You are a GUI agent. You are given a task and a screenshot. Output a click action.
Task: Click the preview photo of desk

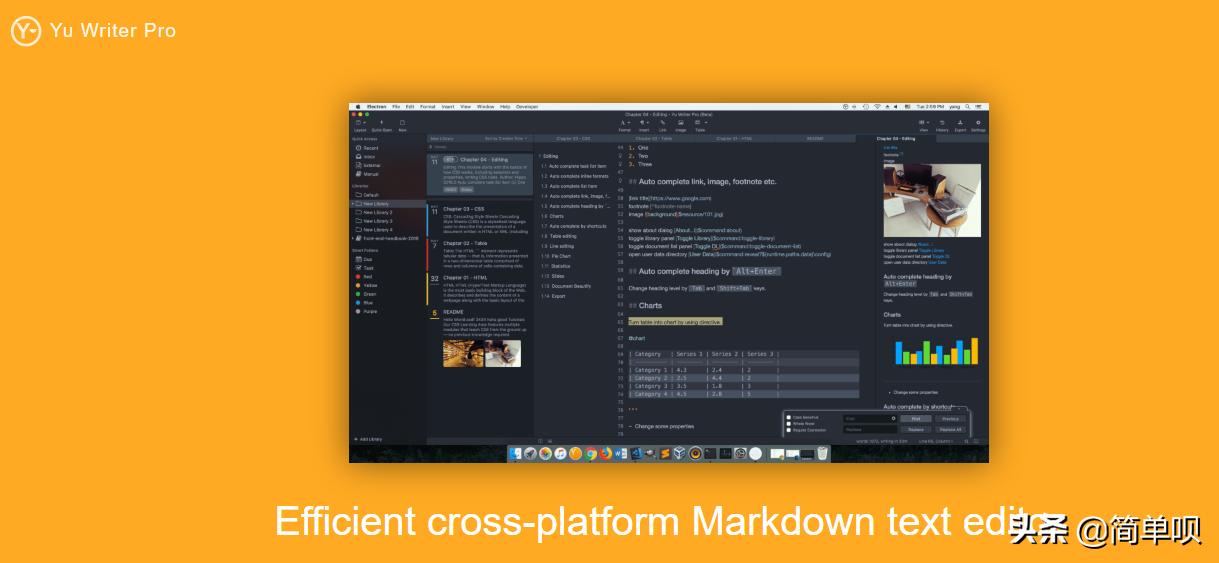[x=932, y=200]
